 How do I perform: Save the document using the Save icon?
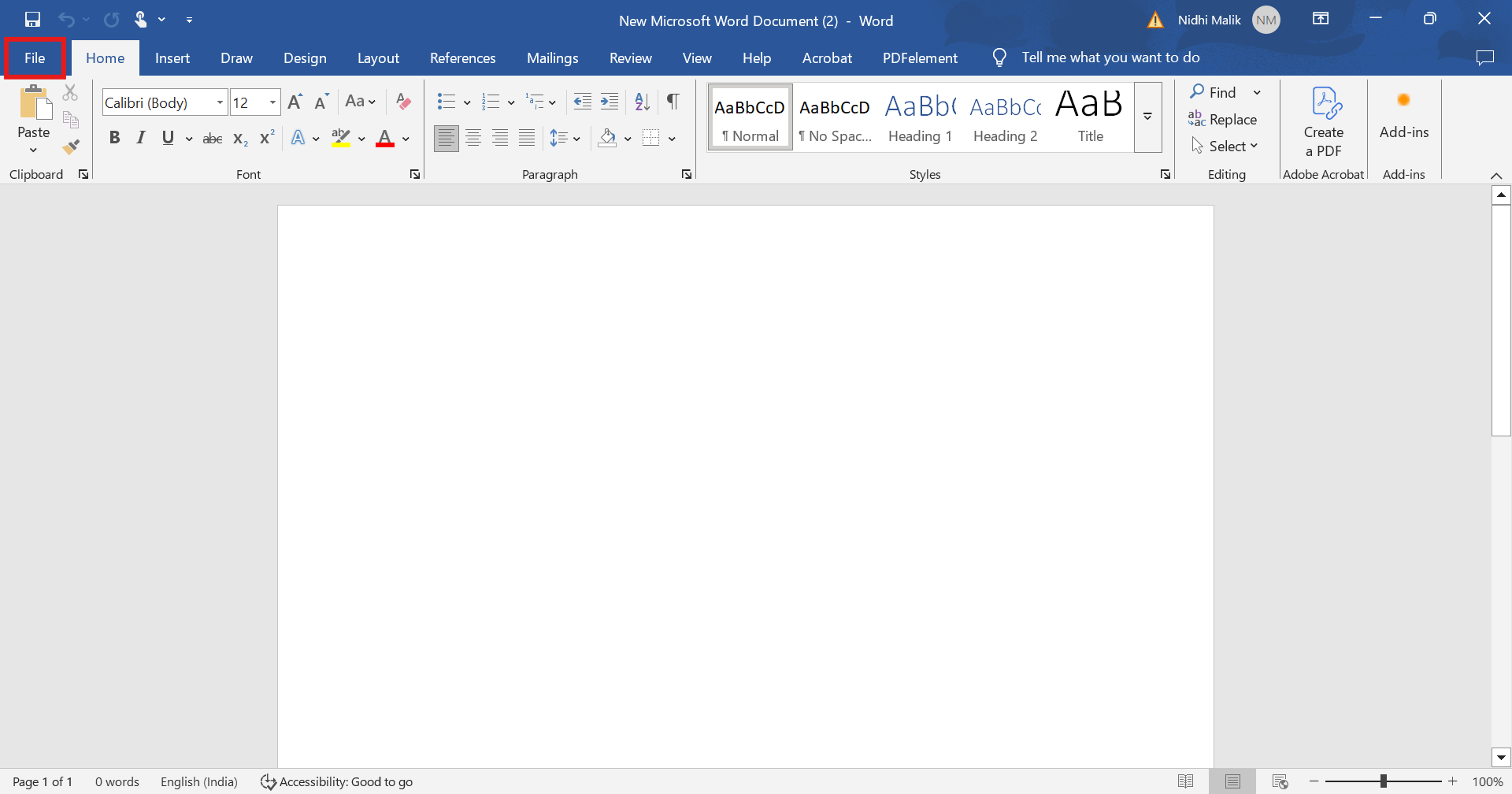coord(32,20)
